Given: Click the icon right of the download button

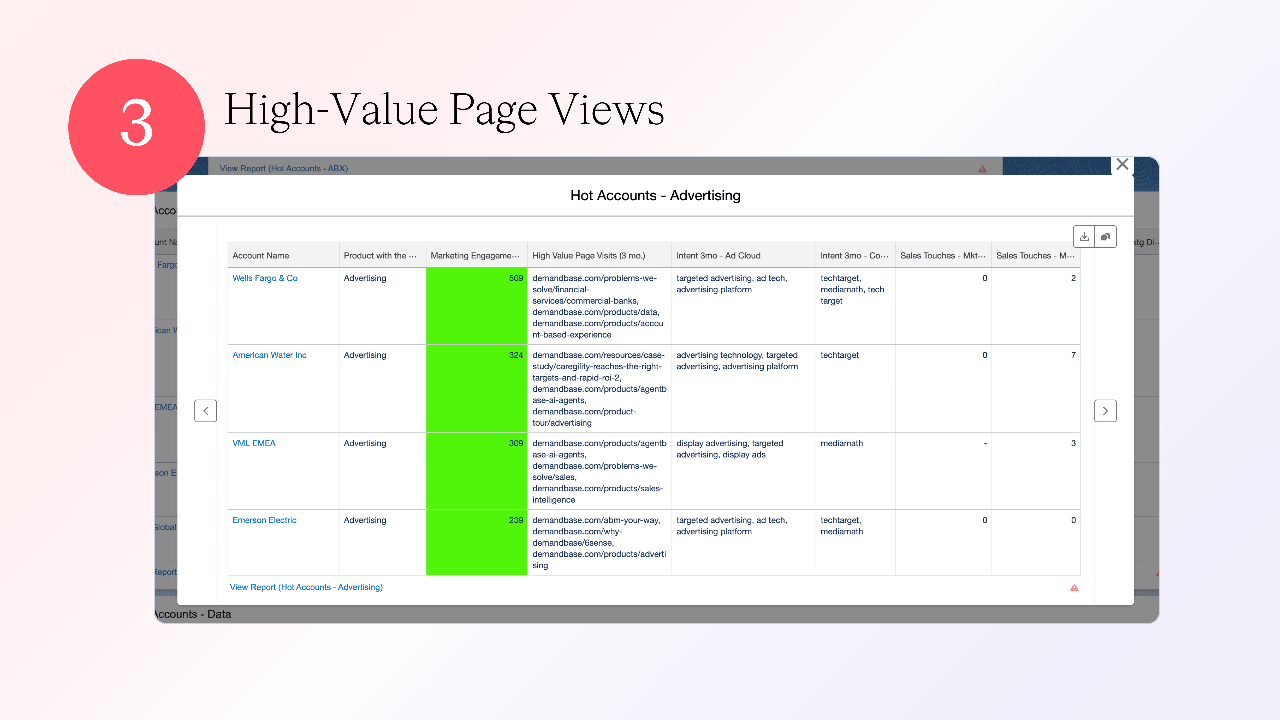Looking at the screenshot, I should tap(1106, 237).
